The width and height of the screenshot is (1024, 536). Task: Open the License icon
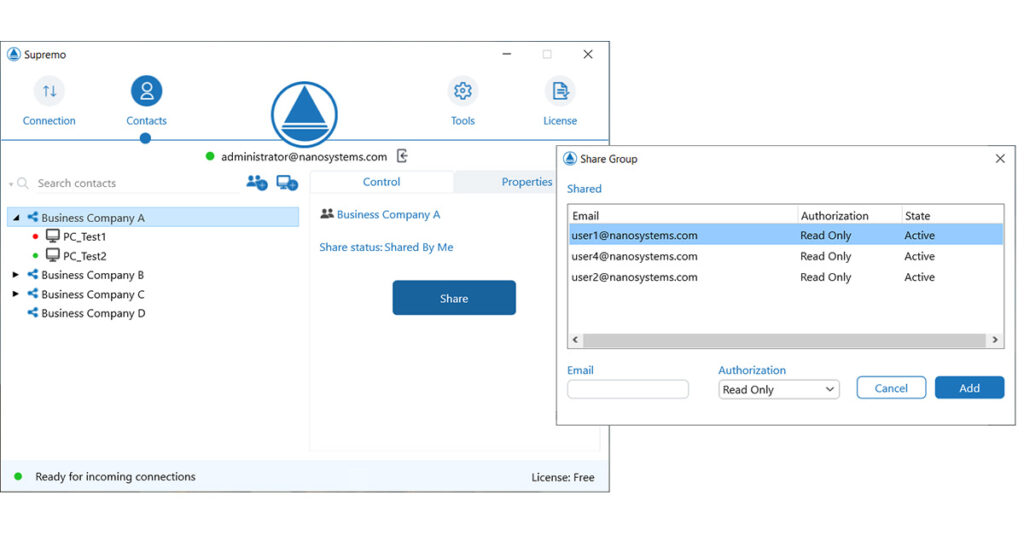tap(560, 92)
